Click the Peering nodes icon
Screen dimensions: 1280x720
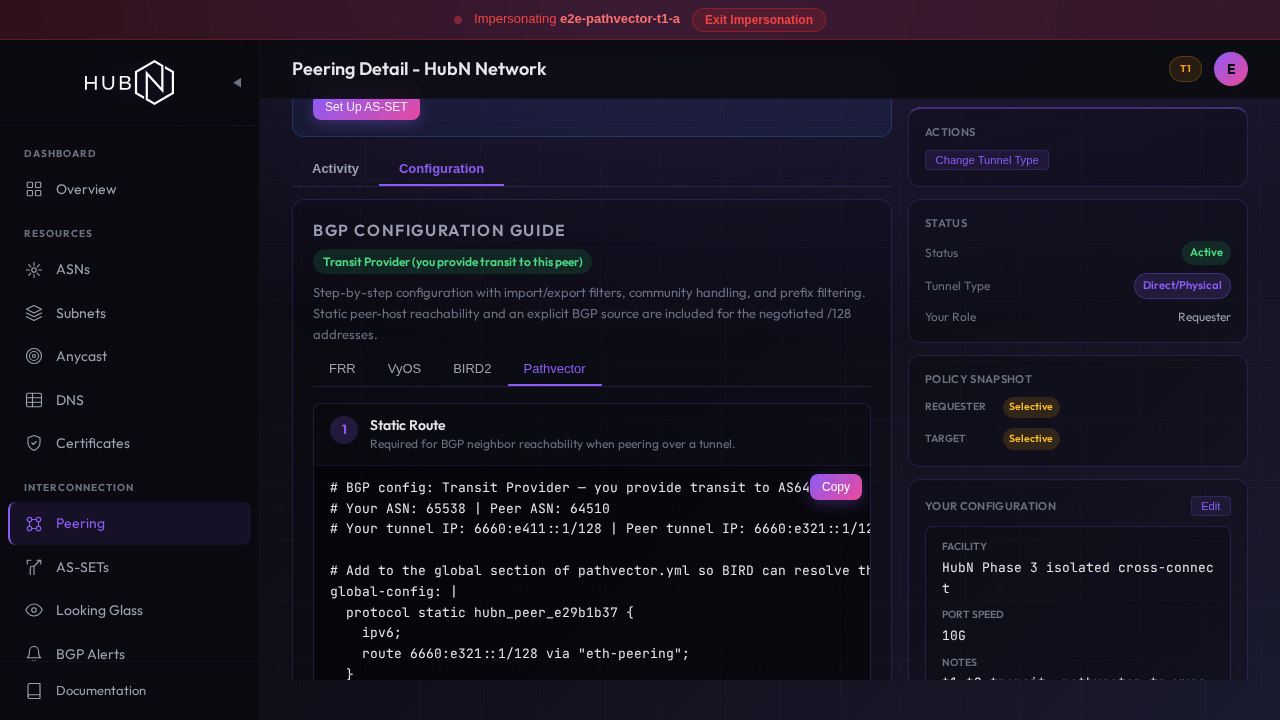[x=34, y=523]
